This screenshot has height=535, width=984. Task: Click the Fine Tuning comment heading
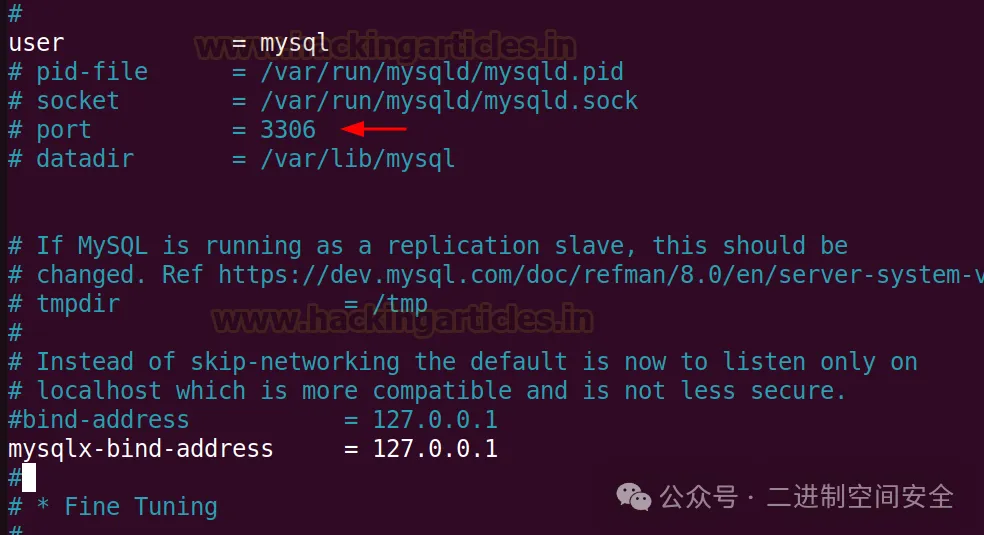141,507
